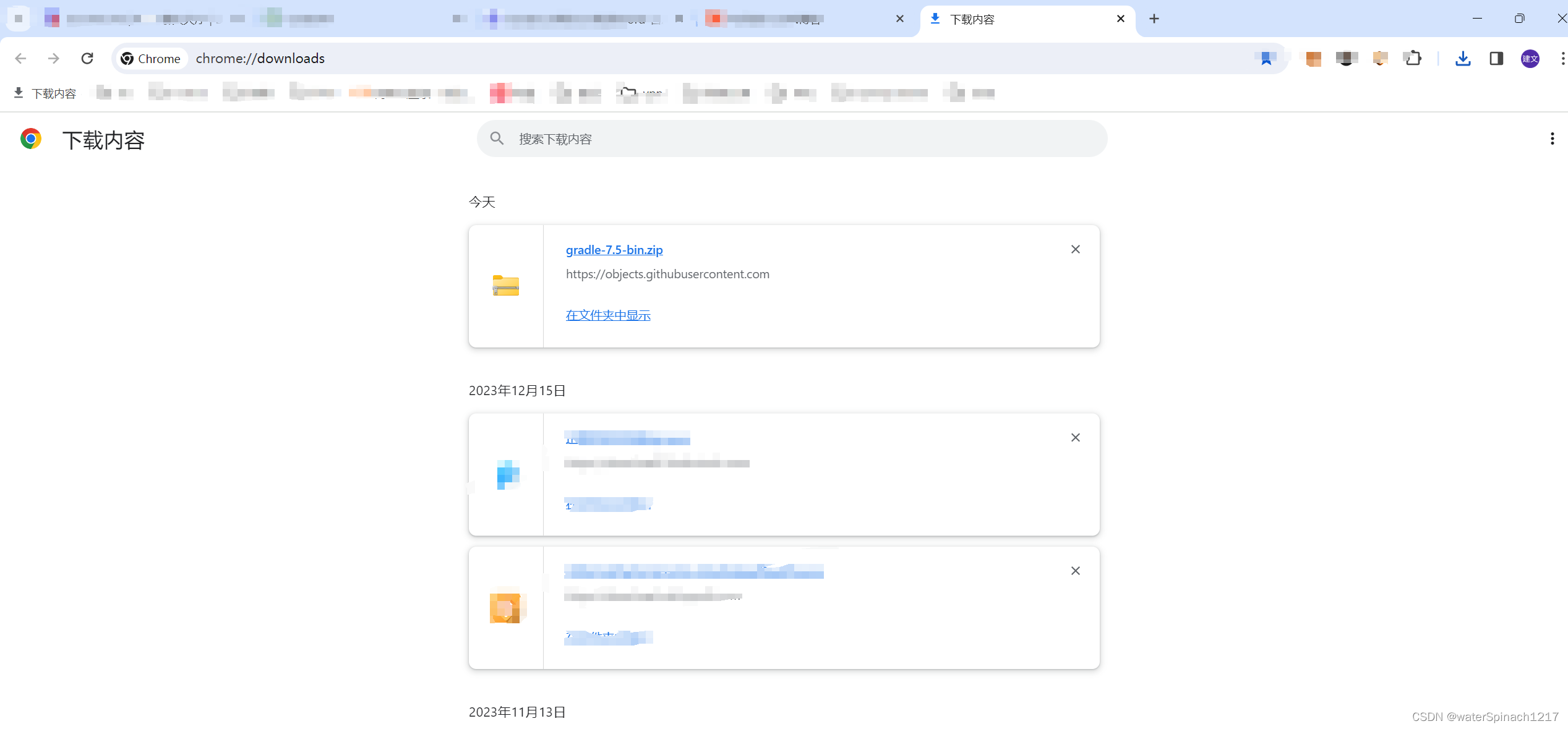
Task: Reload the downloads page
Action: (x=87, y=58)
